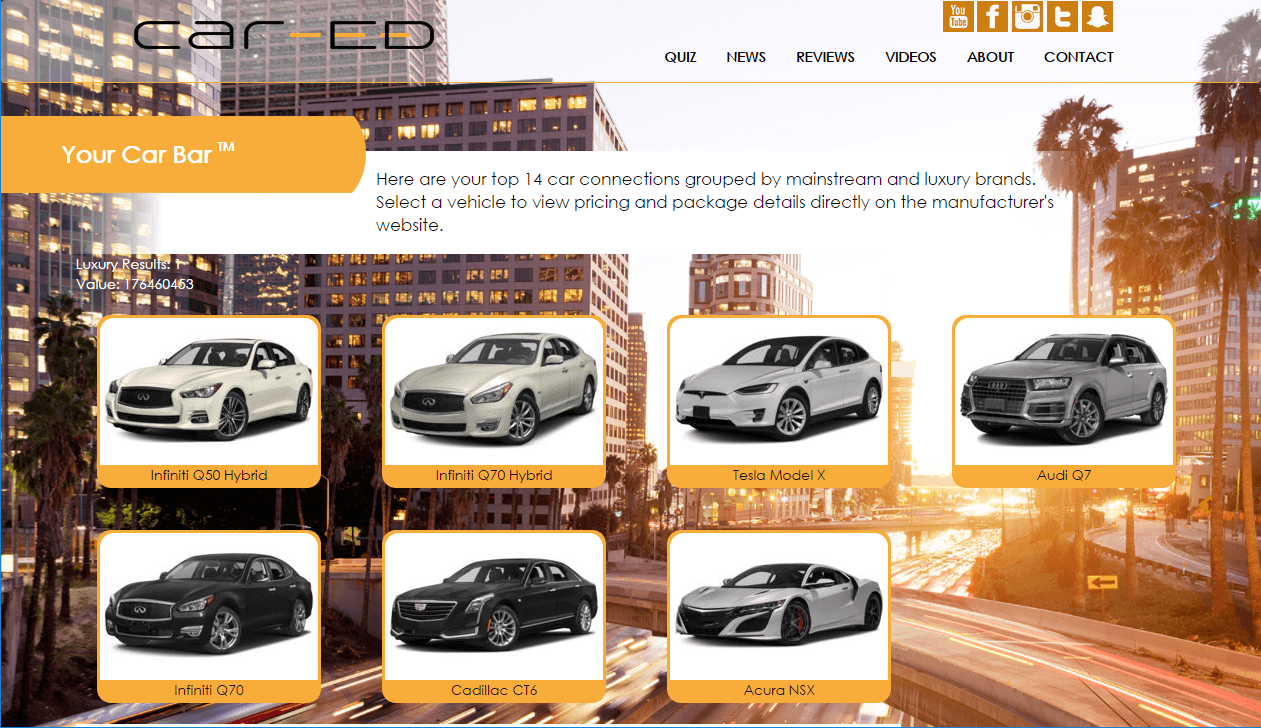Select the Tesla Model X card
This screenshot has width=1261, height=728.
[x=778, y=400]
